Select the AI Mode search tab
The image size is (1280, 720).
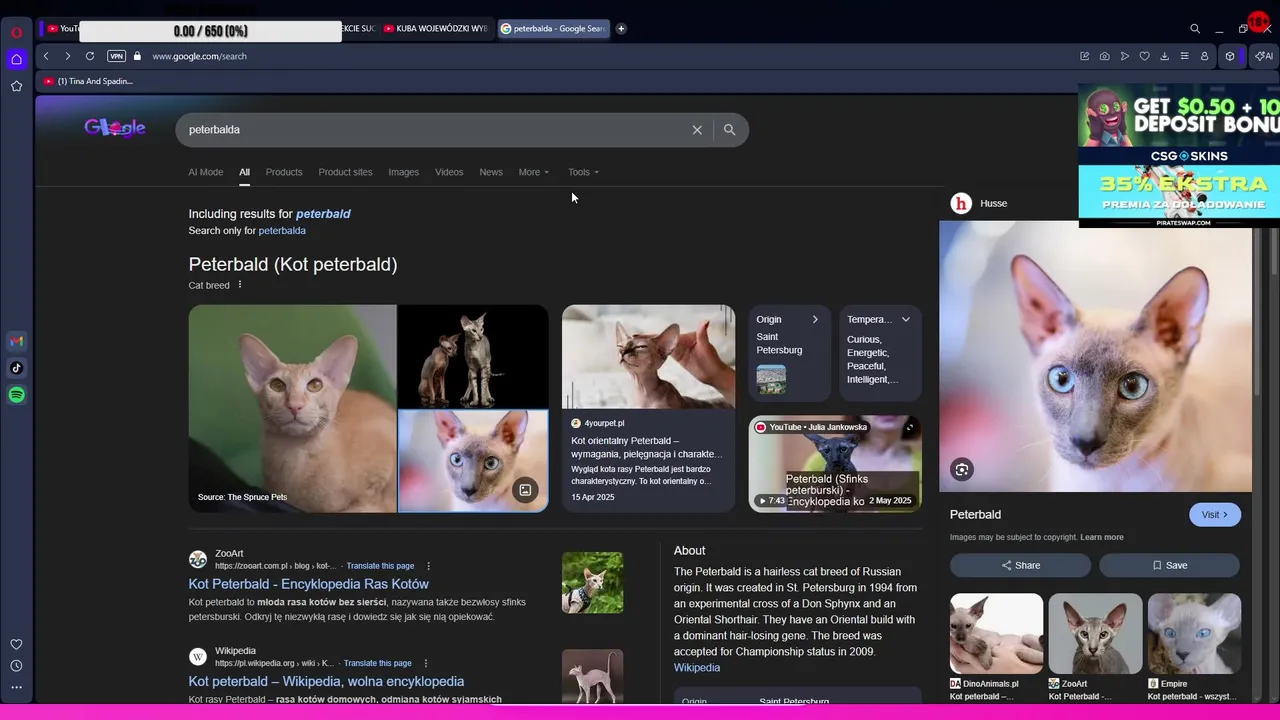coord(206,172)
